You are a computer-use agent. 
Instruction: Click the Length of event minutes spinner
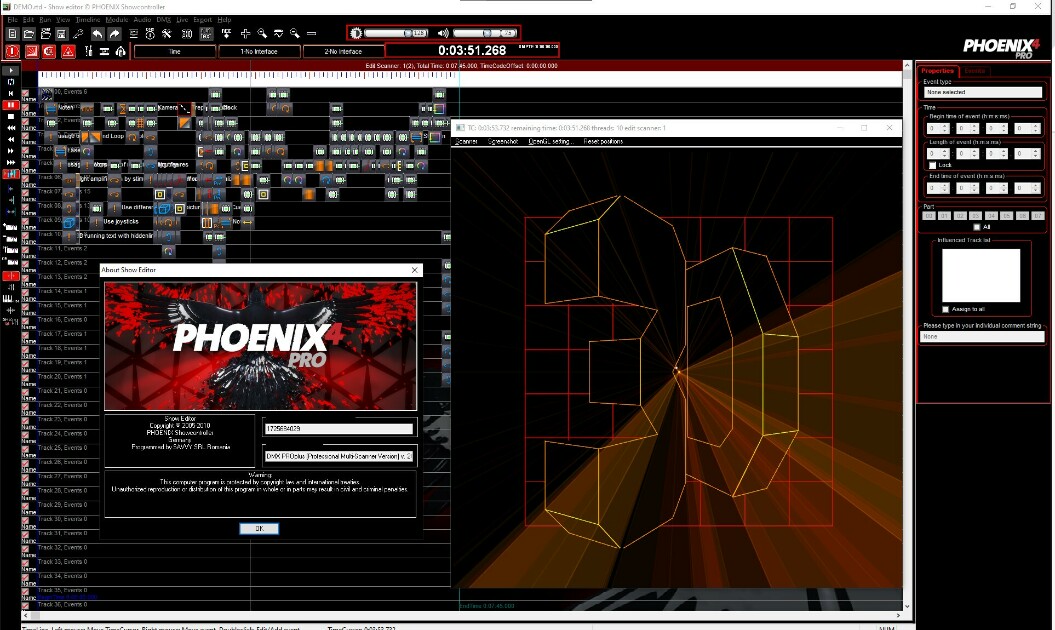[x=967, y=153]
